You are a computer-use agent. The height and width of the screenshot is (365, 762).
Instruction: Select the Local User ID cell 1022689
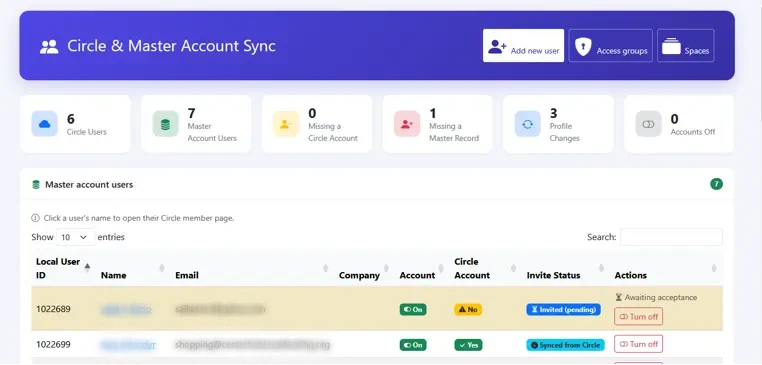point(53,309)
